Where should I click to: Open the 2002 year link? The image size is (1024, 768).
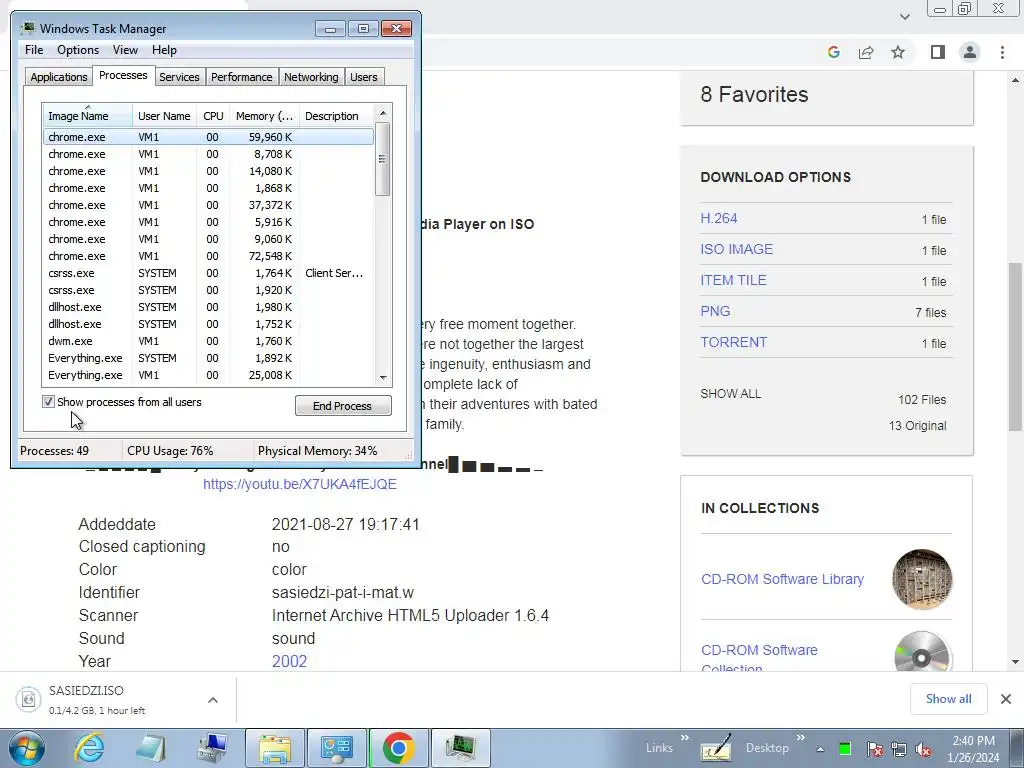pyautogui.click(x=289, y=661)
